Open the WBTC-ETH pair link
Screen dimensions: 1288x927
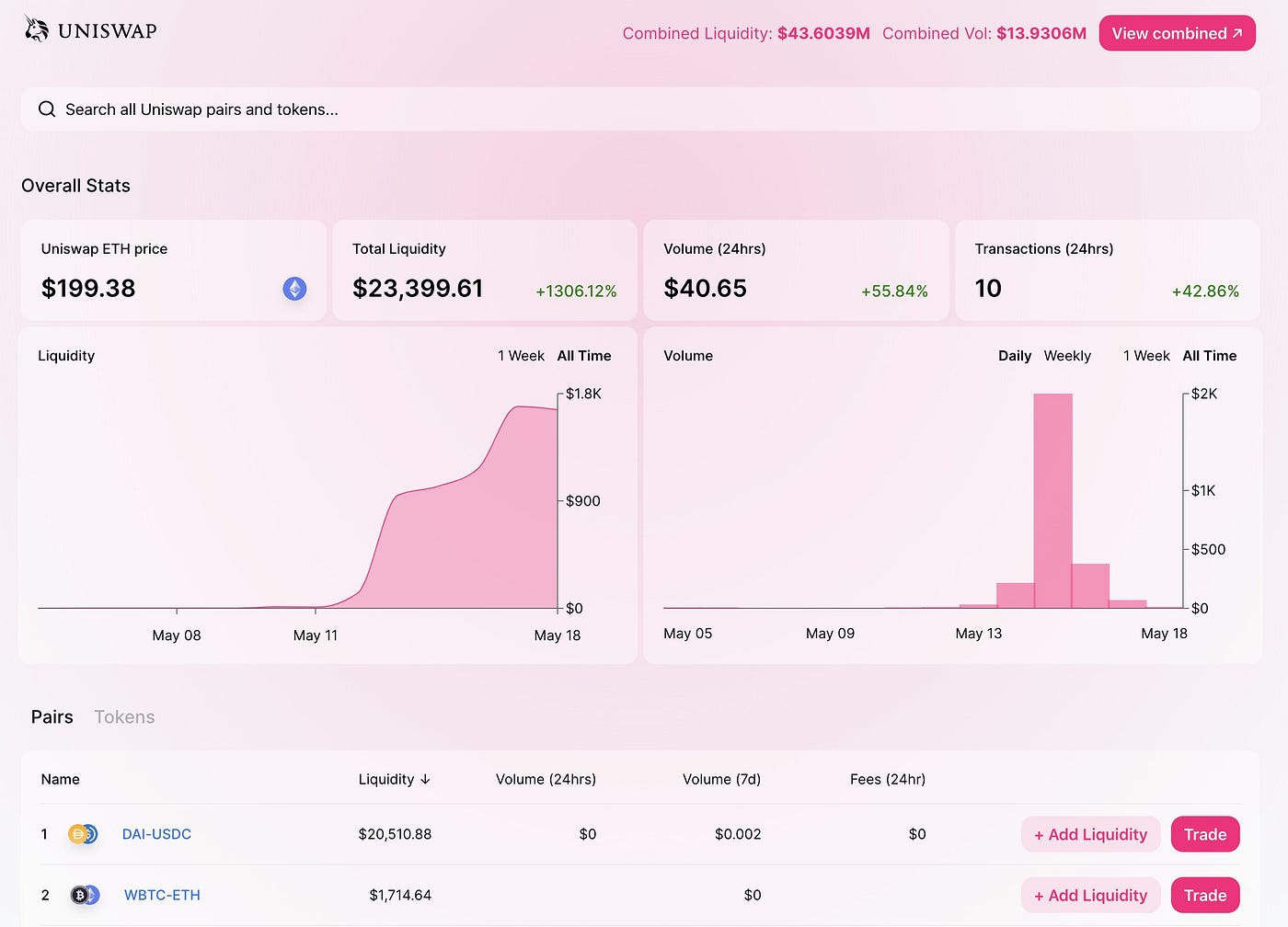162,895
